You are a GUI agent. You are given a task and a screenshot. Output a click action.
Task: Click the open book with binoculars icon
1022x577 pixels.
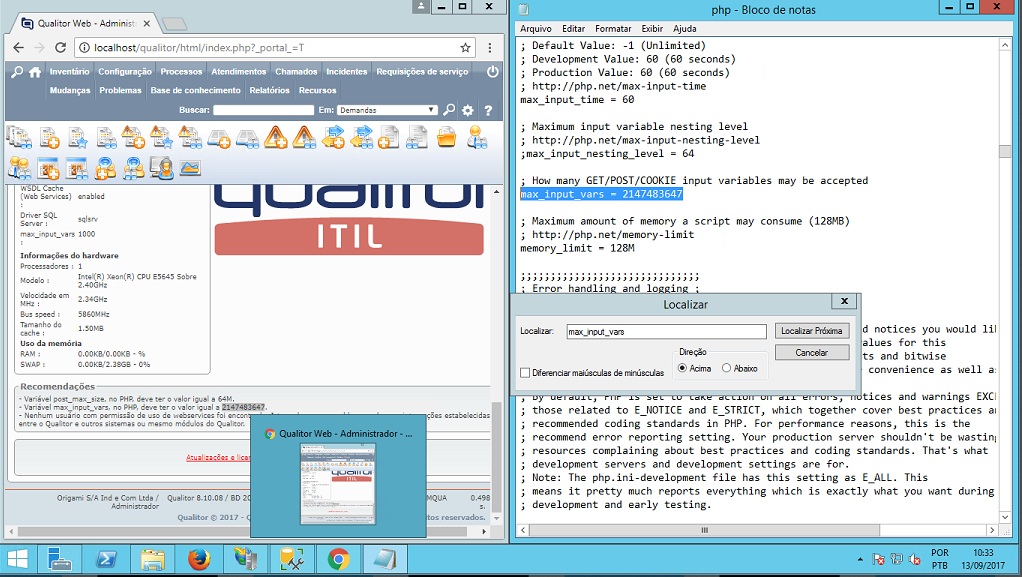248,138
